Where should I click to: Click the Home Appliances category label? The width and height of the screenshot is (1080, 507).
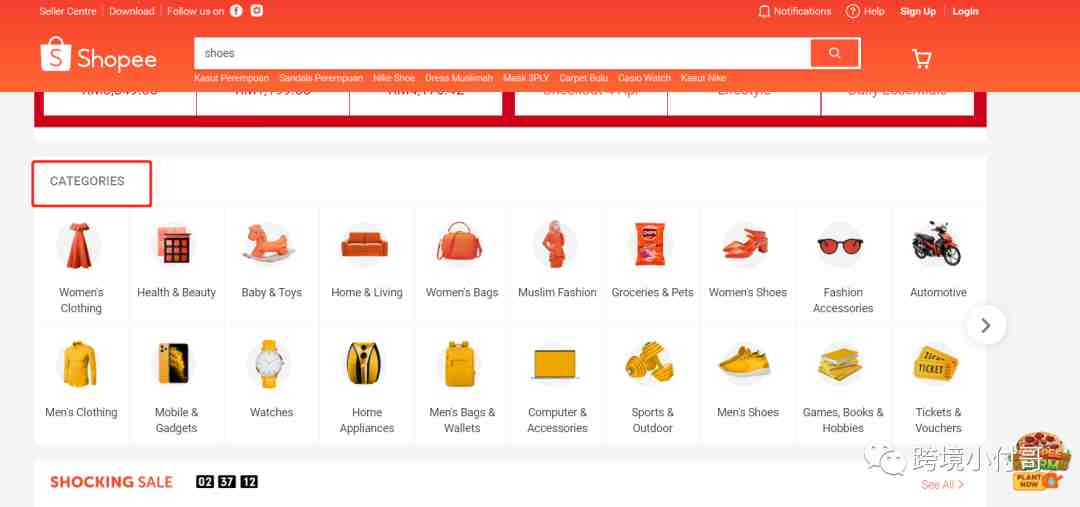366,420
